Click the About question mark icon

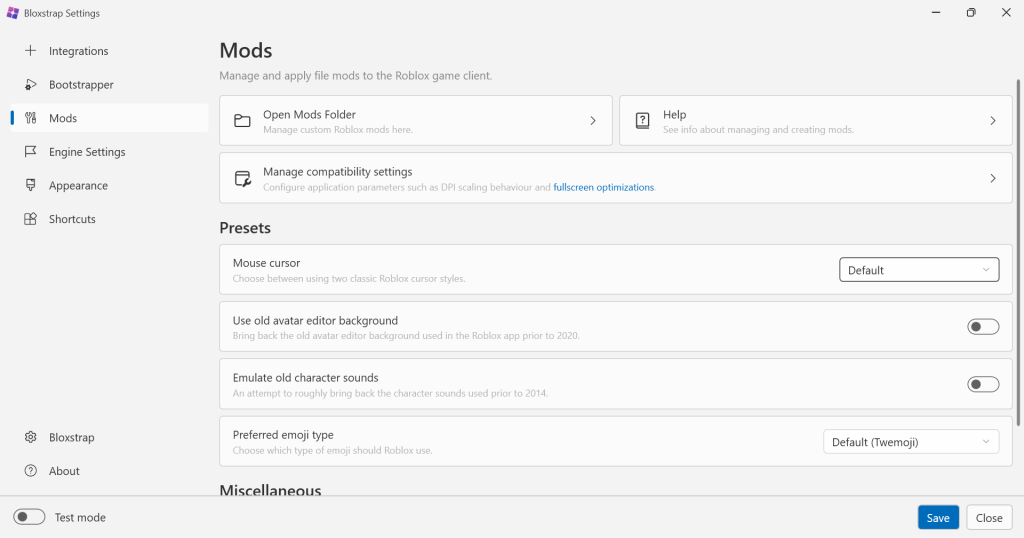click(30, 471)
